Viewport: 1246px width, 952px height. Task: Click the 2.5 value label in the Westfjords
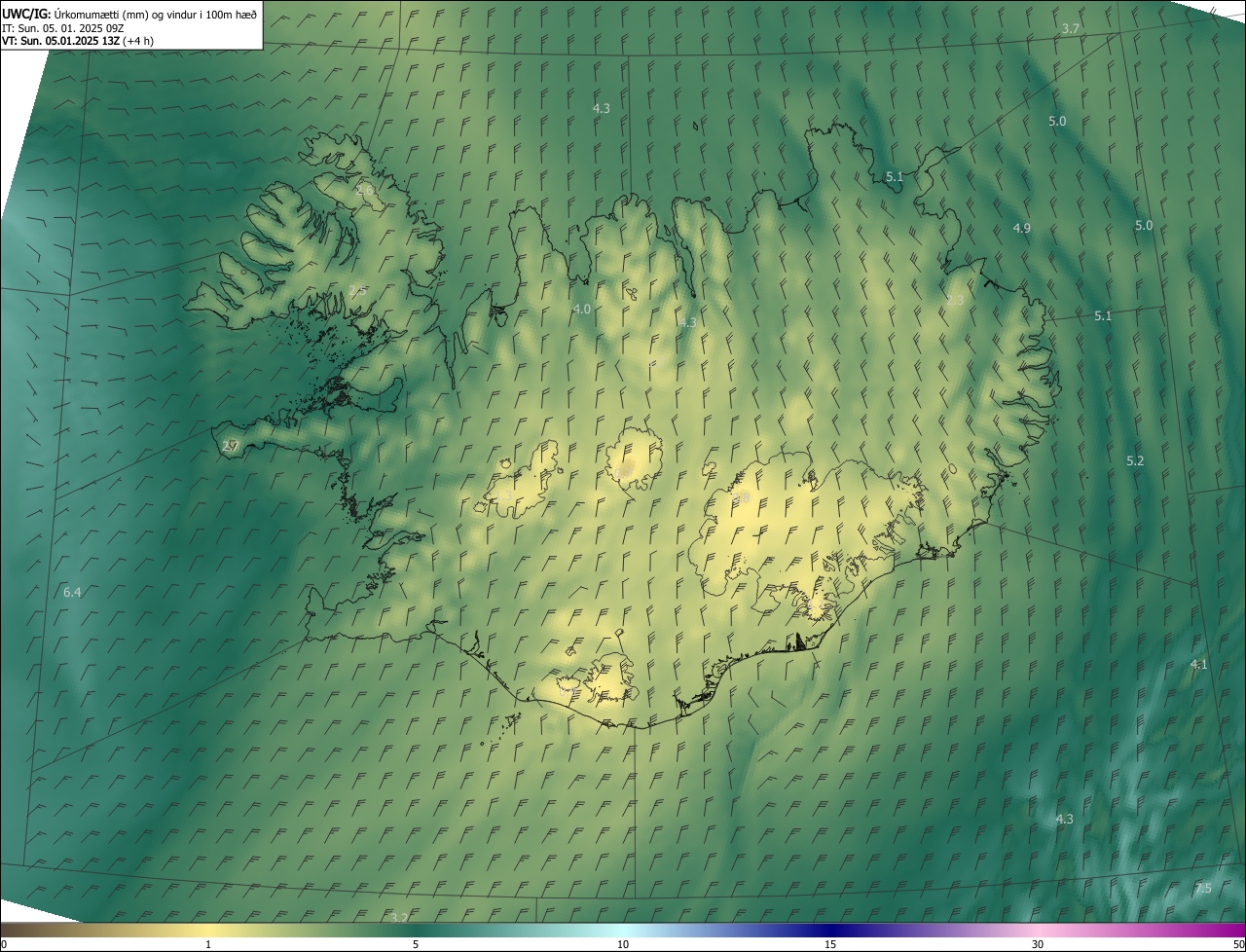tap(357, 290)
